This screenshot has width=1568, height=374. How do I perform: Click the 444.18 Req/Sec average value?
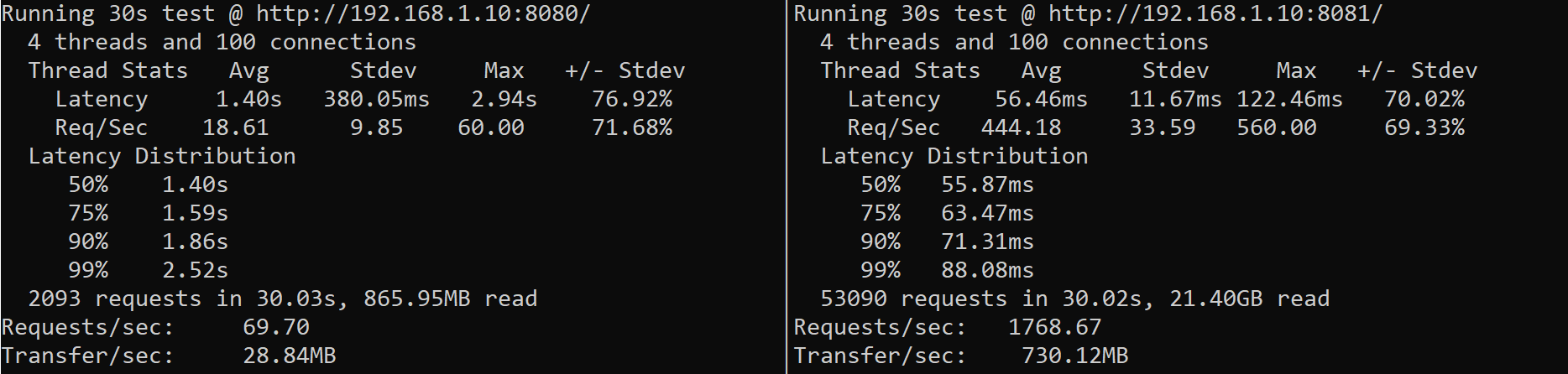pyautogui.click(x=1021, y=128)
